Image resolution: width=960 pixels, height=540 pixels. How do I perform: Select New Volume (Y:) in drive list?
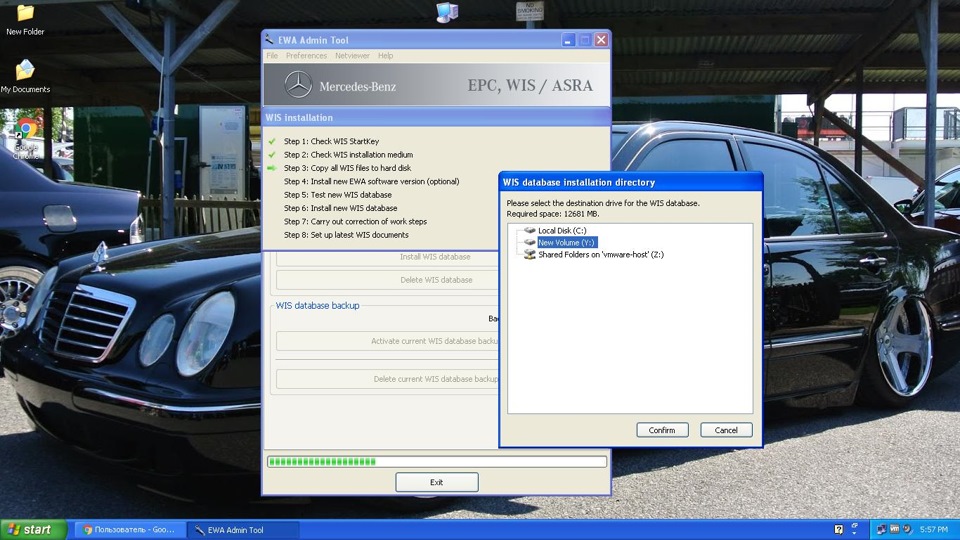tap(566, 242)
